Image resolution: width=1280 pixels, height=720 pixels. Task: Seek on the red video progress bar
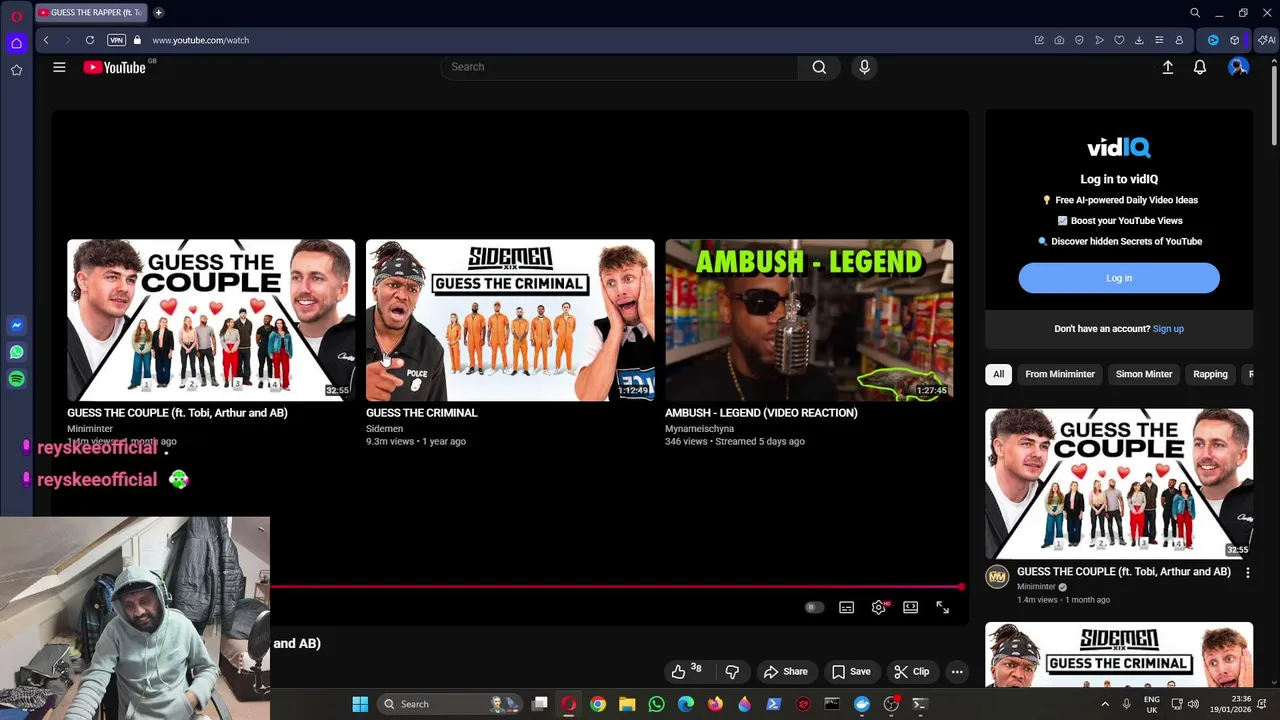616,587
